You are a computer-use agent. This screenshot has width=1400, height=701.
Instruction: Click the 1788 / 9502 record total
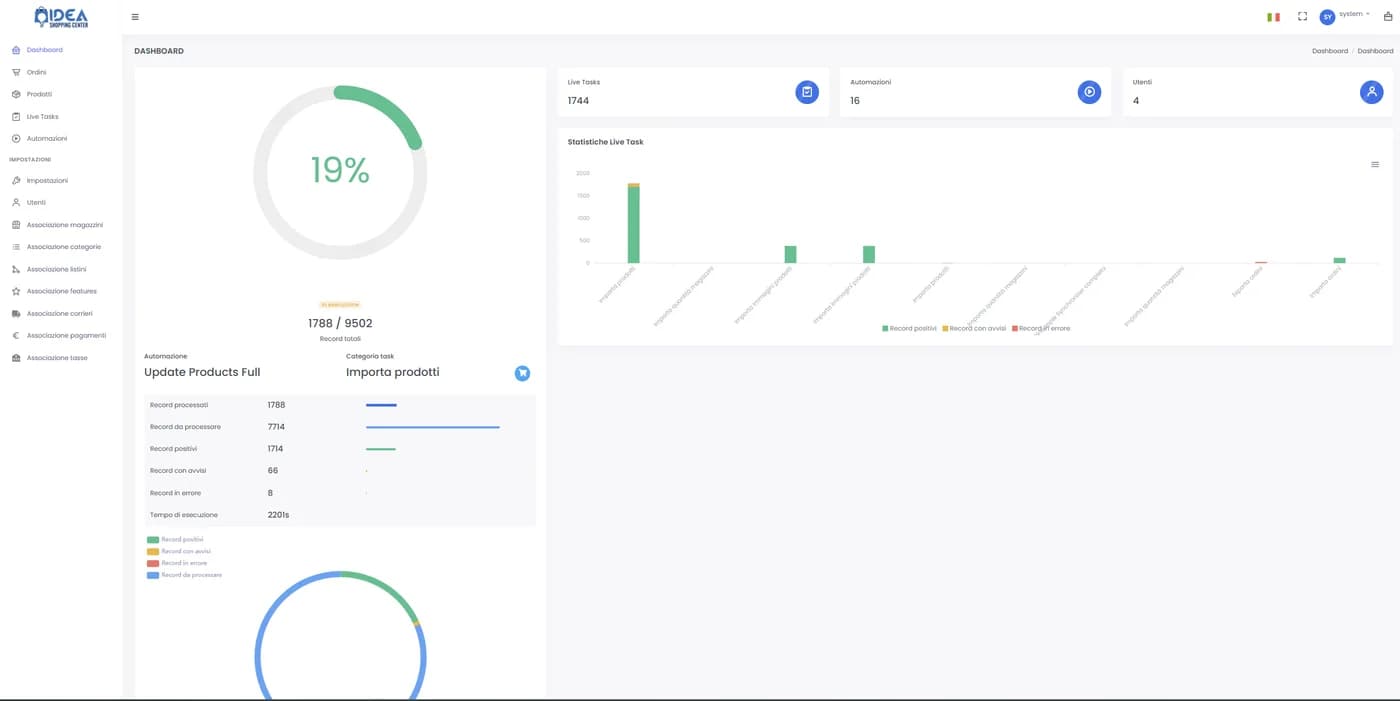click(340, 323)
